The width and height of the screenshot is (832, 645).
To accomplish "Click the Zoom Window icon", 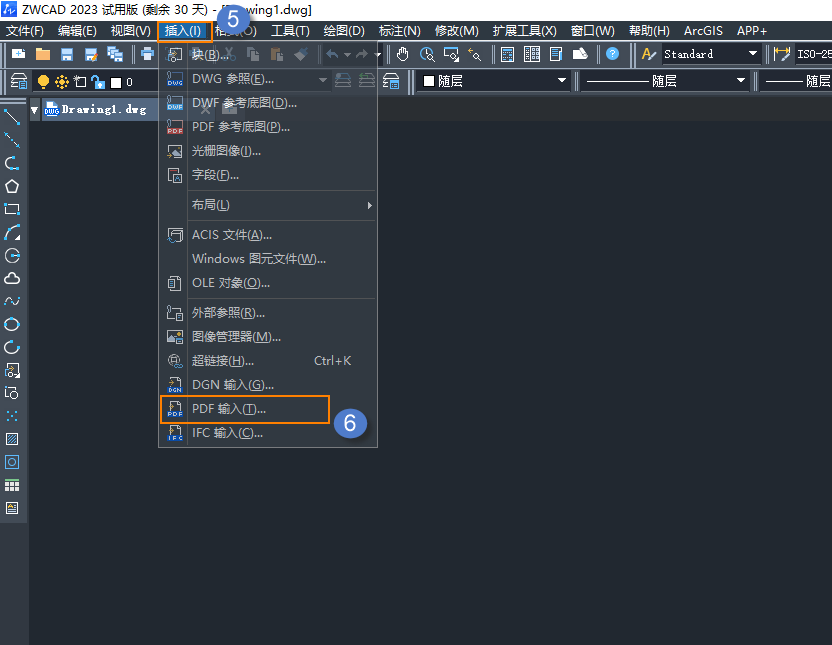I will click(451, 54).
